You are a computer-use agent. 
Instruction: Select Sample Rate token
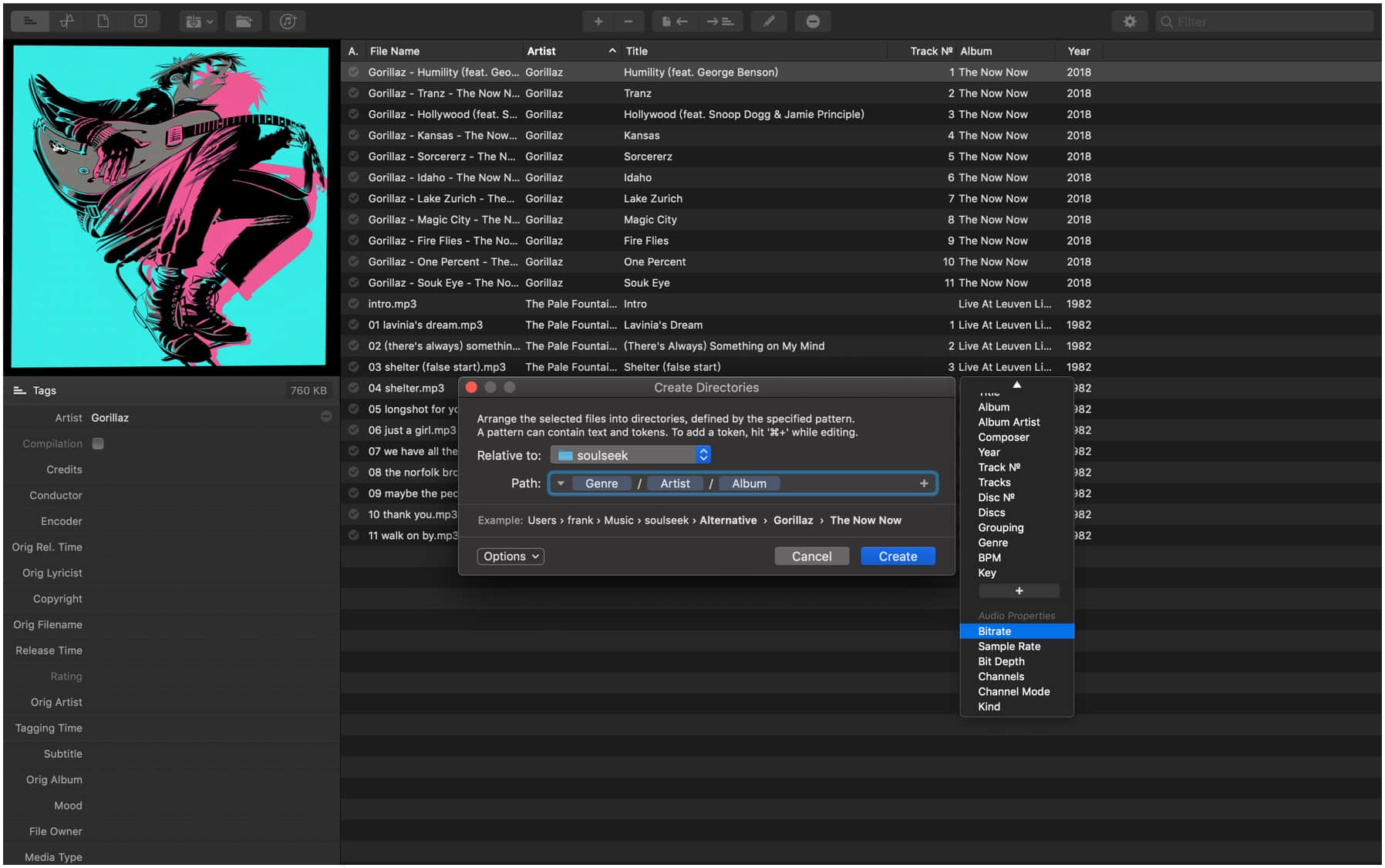(1009, 647)
